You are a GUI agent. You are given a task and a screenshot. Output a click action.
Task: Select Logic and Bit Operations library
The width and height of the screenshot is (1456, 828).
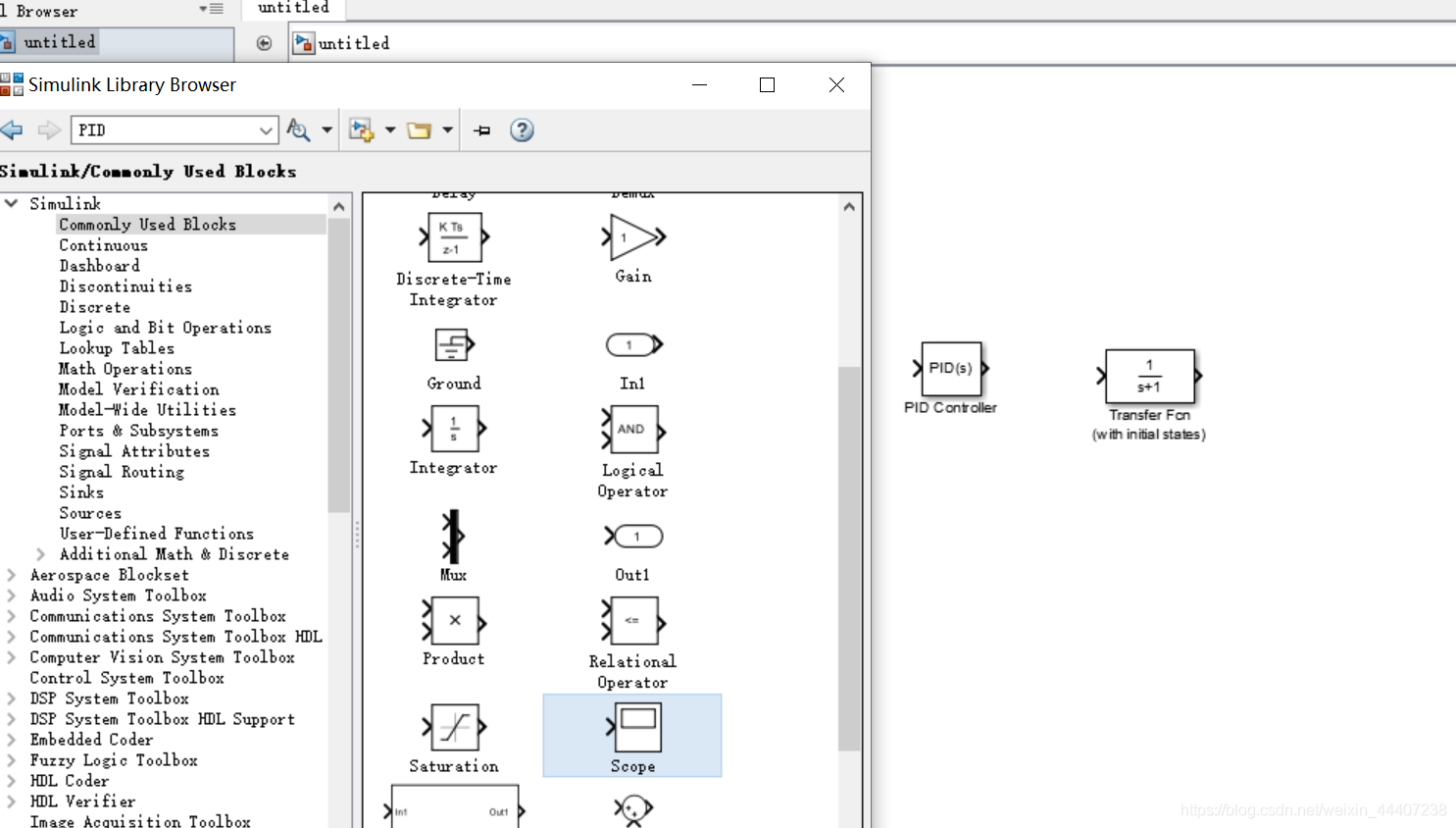166,328
